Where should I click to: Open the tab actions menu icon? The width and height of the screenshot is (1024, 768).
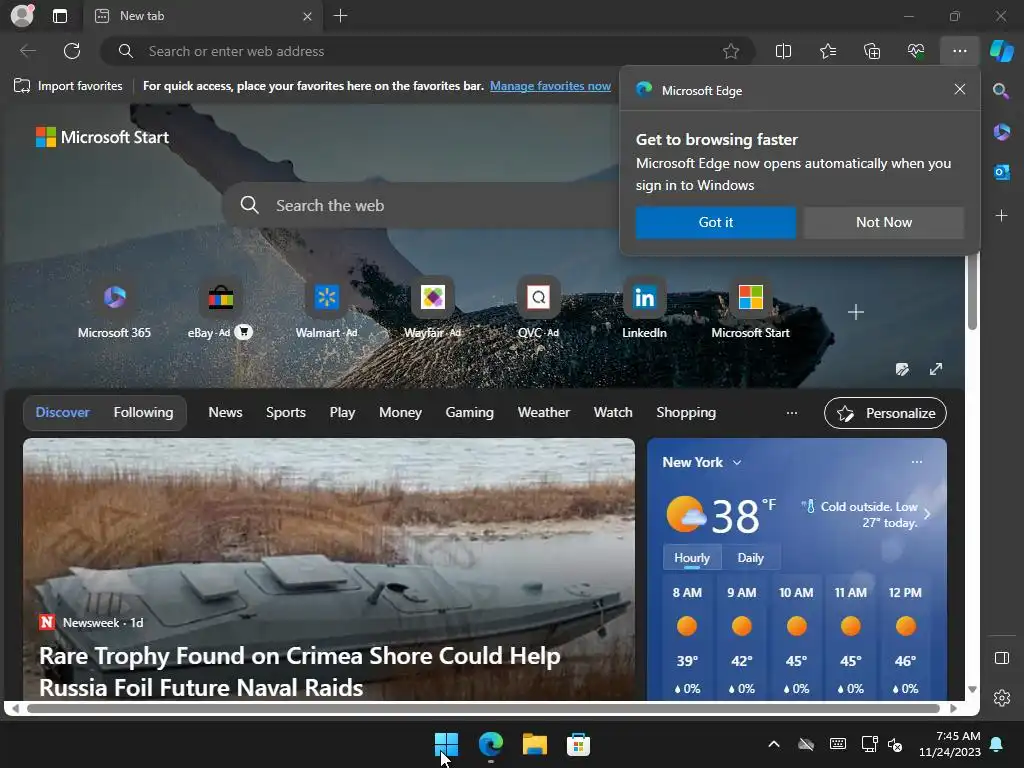(x=60, y=16)
